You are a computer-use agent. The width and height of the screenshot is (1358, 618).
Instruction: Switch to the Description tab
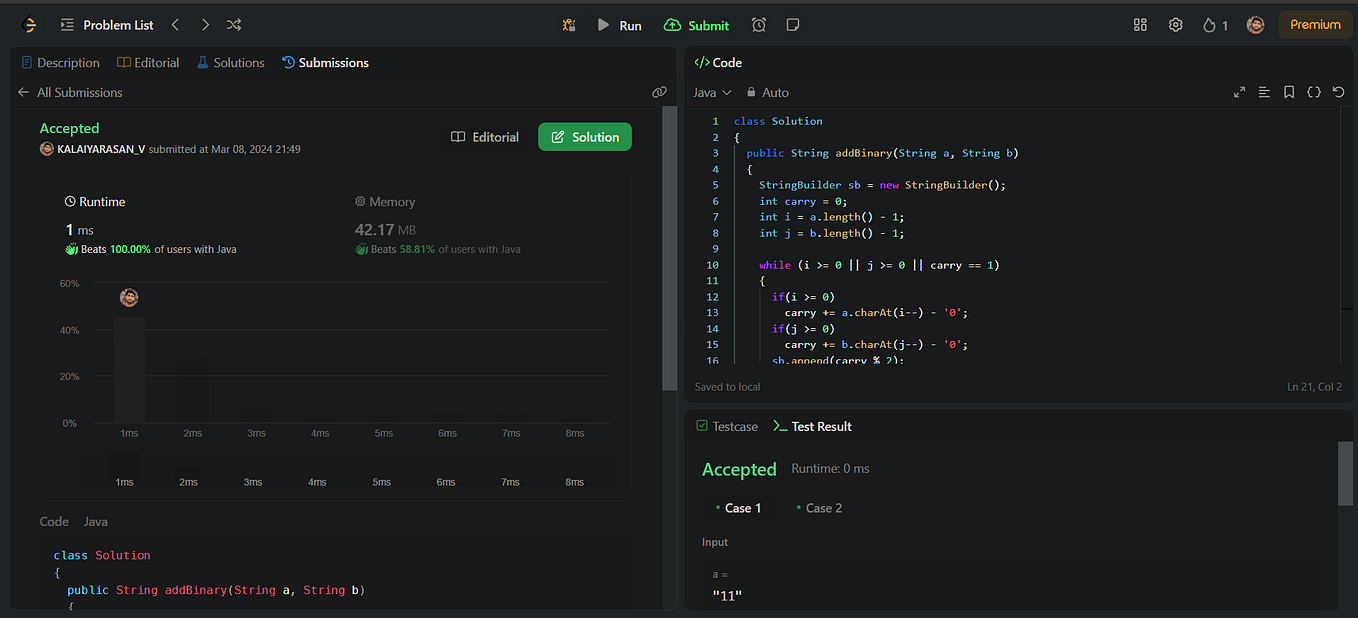61,62
